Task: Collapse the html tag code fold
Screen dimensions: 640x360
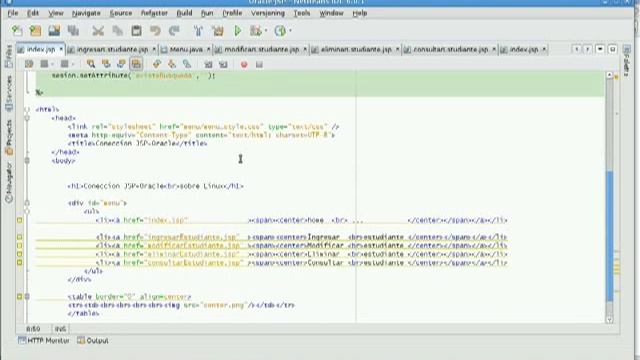Action: (x=27, y=109)
